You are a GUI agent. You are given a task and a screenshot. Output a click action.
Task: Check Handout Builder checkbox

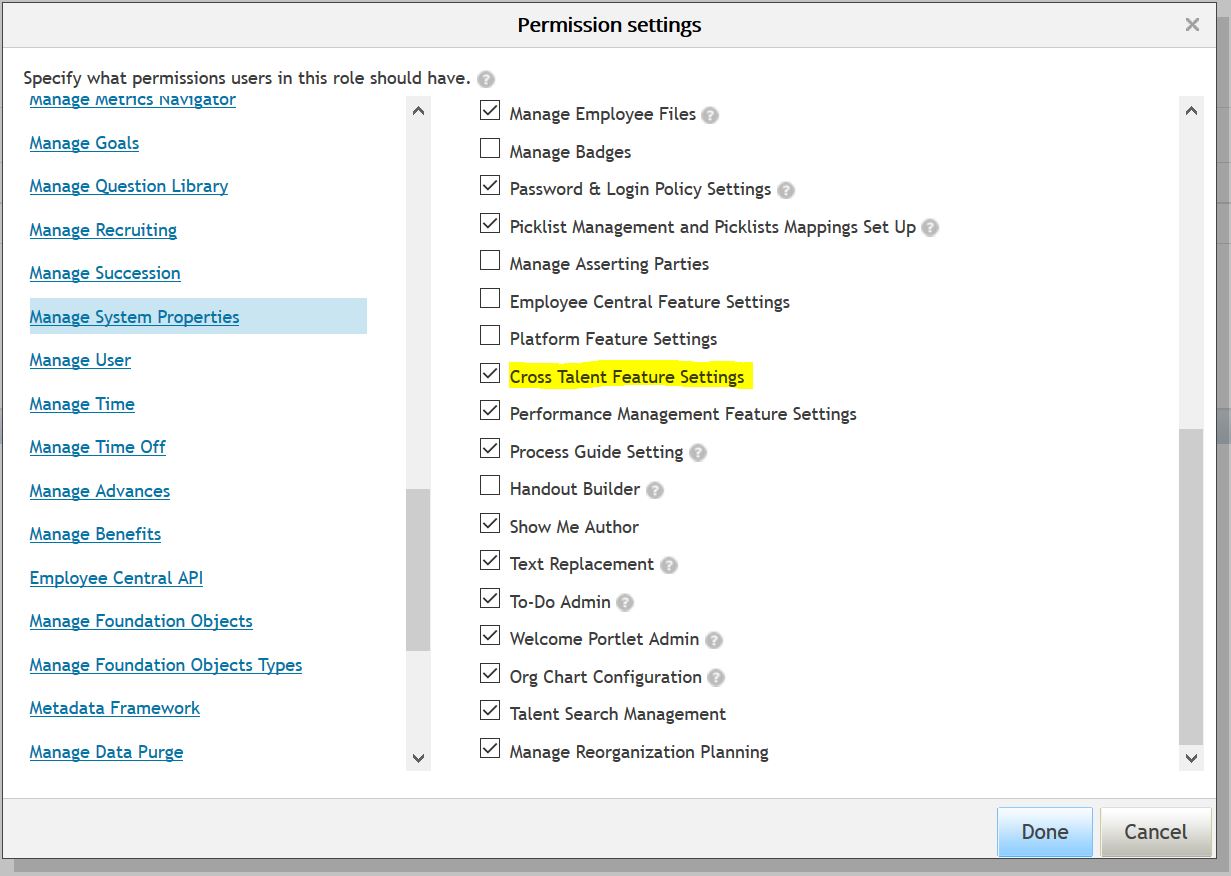pyautogui.click(x=490, y=486)
